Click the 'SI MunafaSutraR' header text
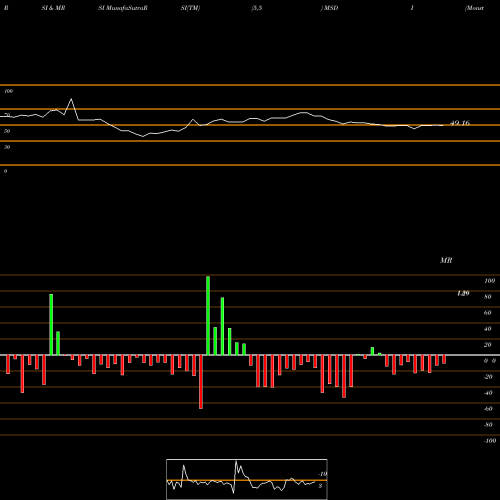 click(x=123, y=8)
